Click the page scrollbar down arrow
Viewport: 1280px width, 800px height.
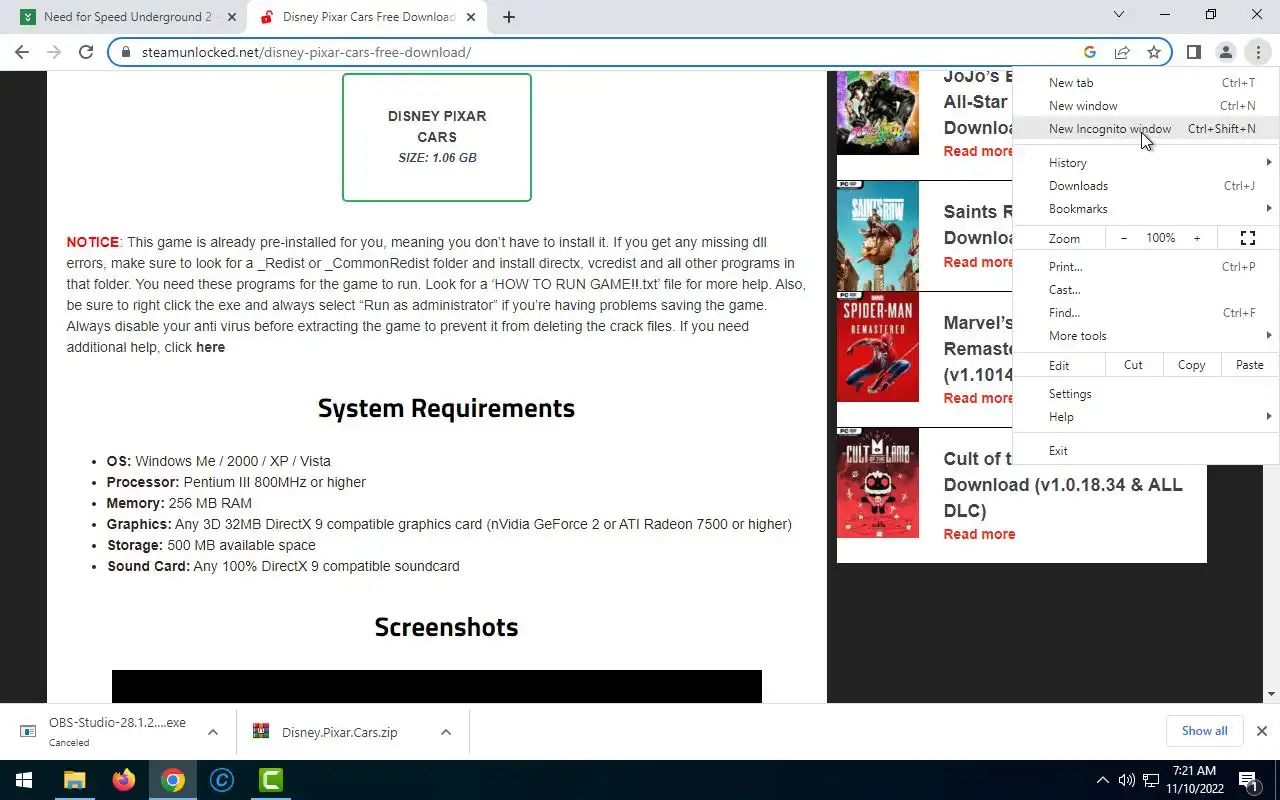[x=1272, y=694]
